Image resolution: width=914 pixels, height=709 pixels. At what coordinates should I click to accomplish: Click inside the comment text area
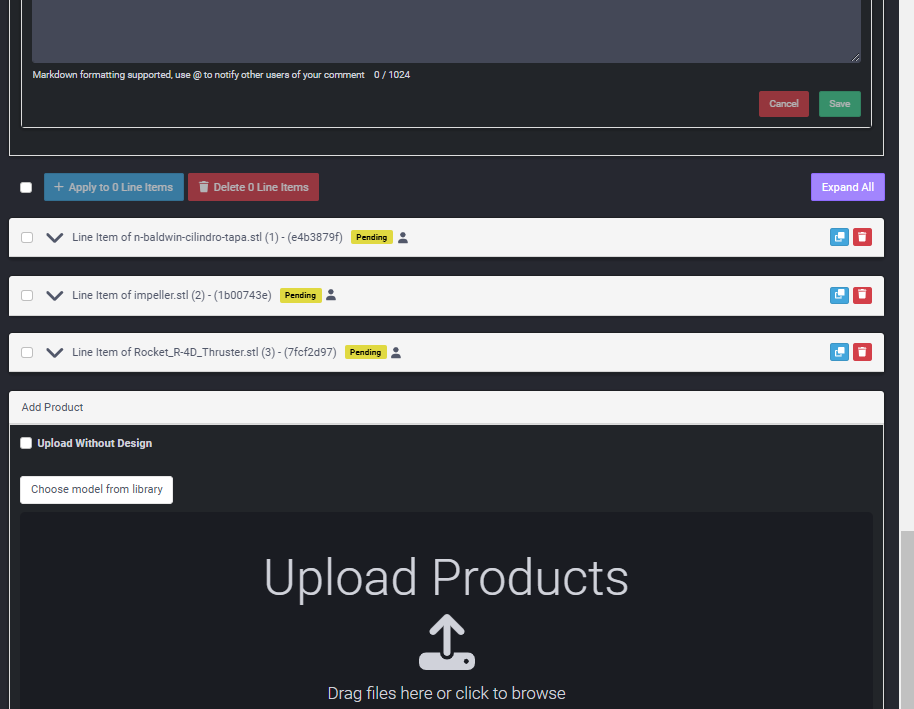(446, 30)
